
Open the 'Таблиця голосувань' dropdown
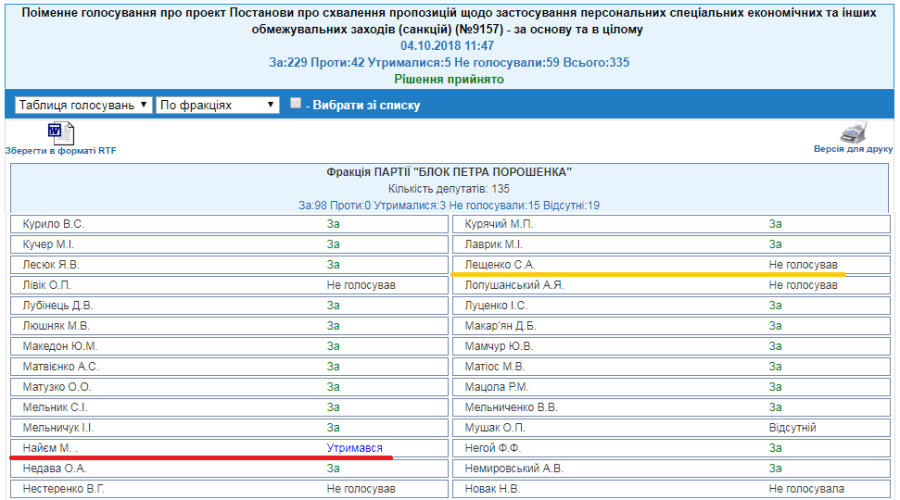83,104
